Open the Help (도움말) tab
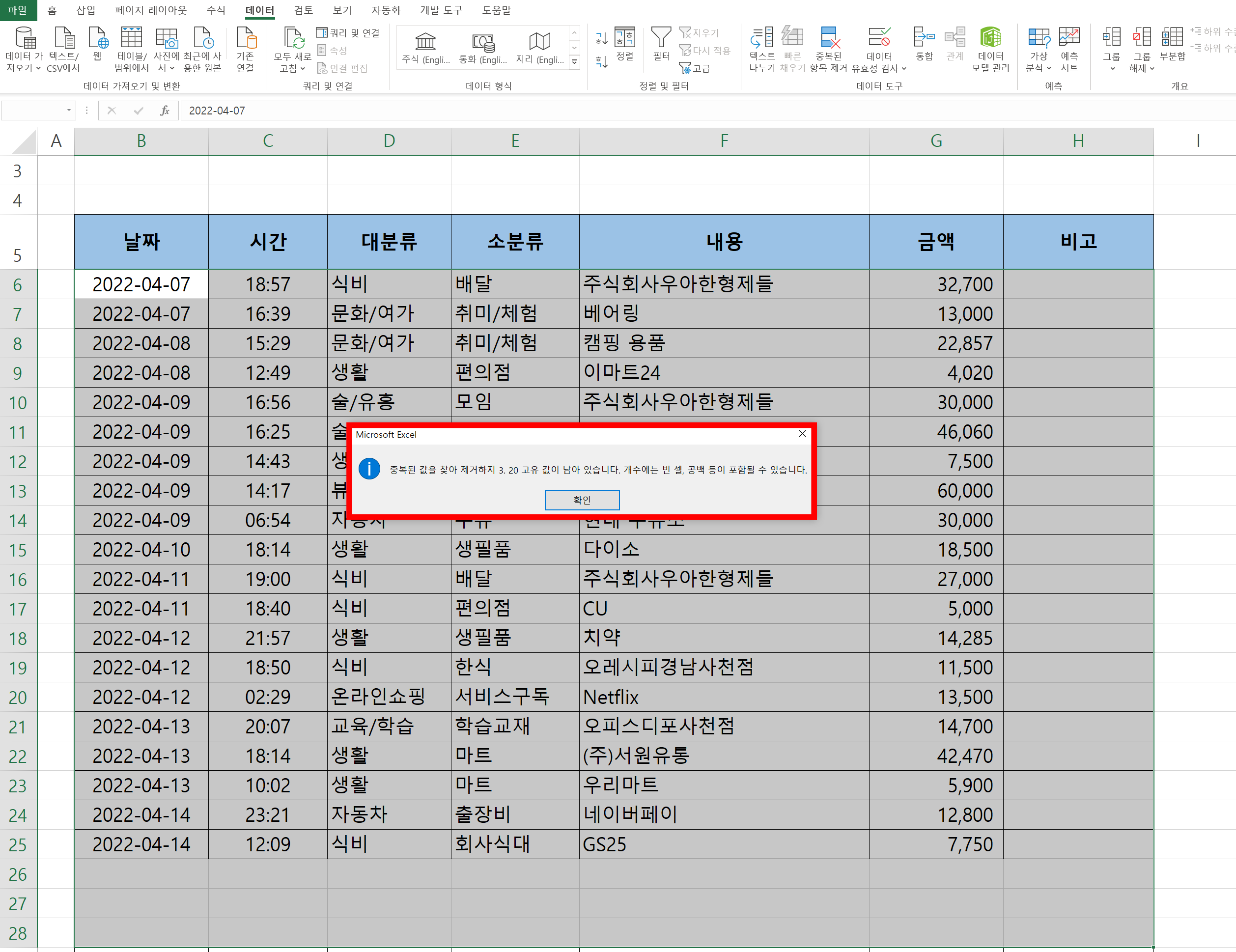The image size is (1236, 952). click(x=496, y=10)
